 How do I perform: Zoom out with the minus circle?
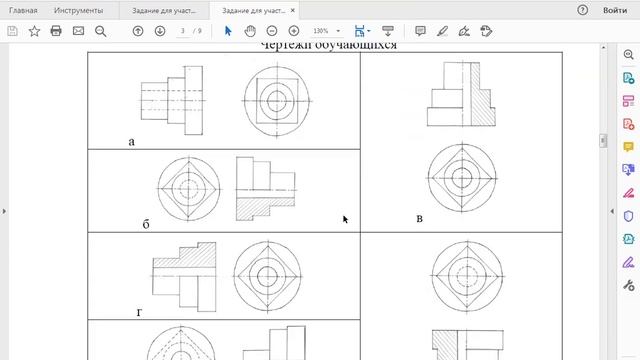tap(272, 31)
